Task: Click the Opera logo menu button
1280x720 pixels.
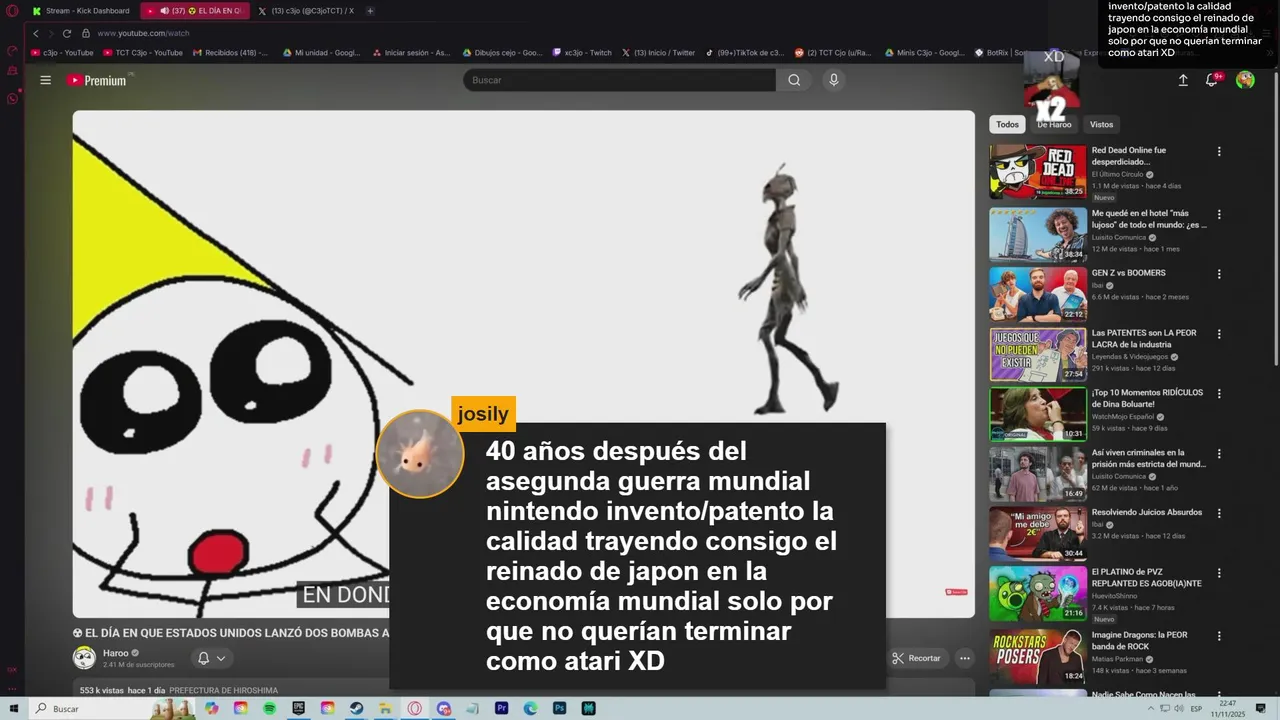Action: [12, 11]
